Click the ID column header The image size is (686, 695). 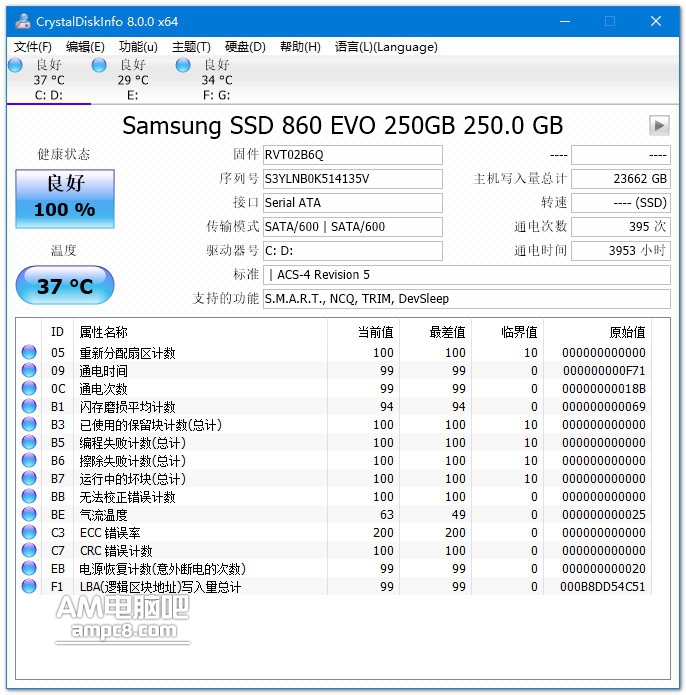tap(57, 332)
